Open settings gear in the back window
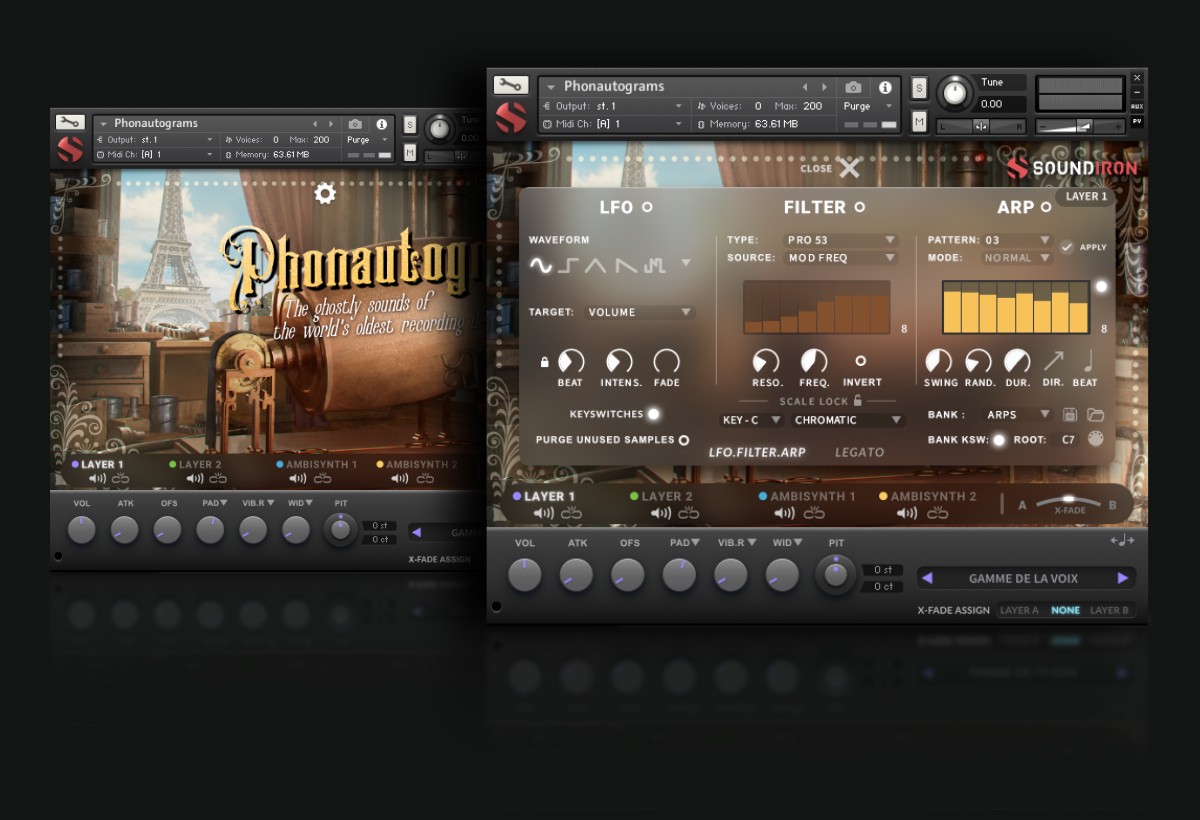This screenshot has height=820, width=1200. pos(325,193)
